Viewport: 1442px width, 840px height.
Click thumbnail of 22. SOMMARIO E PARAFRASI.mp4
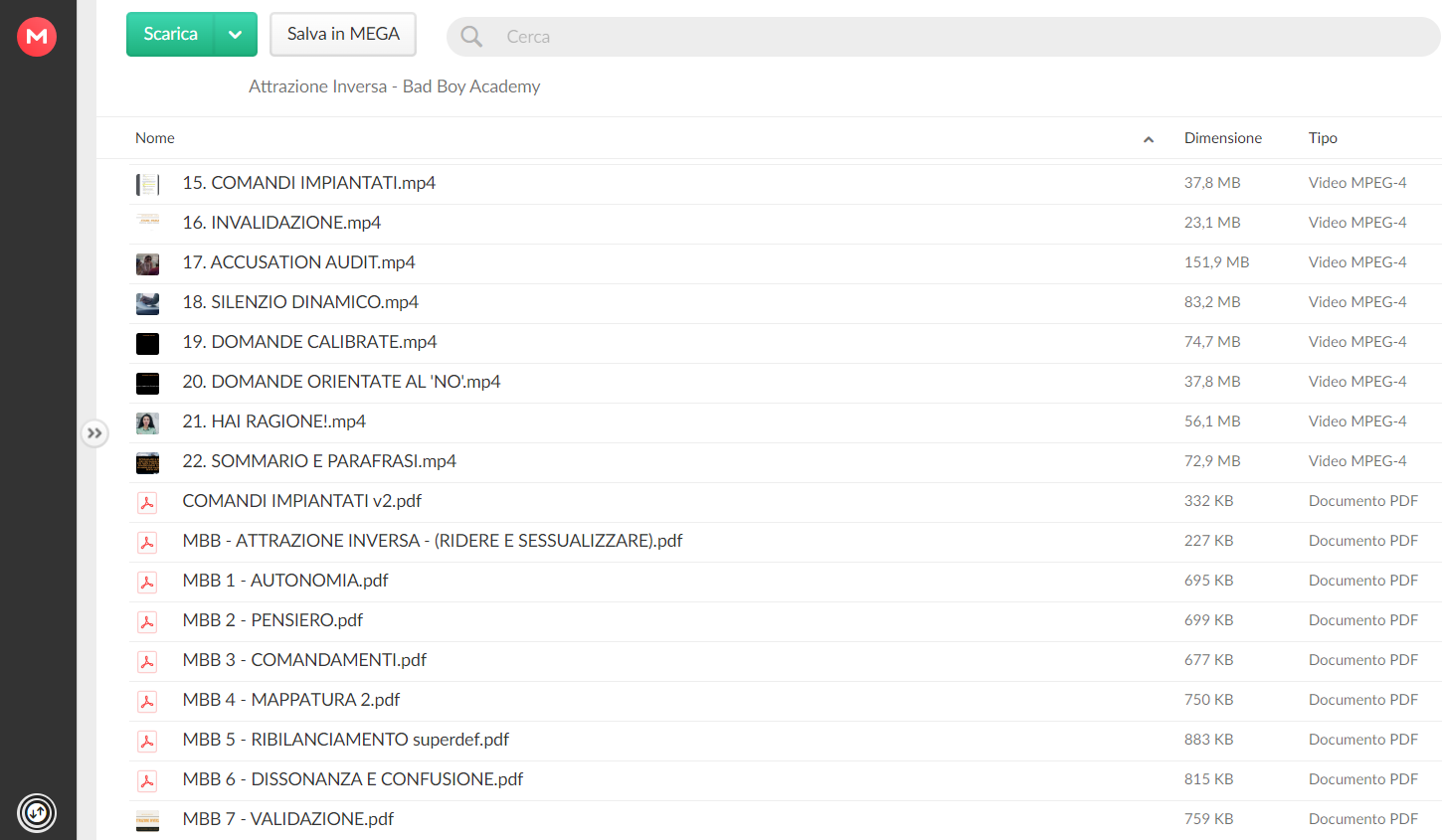[147, 462]
